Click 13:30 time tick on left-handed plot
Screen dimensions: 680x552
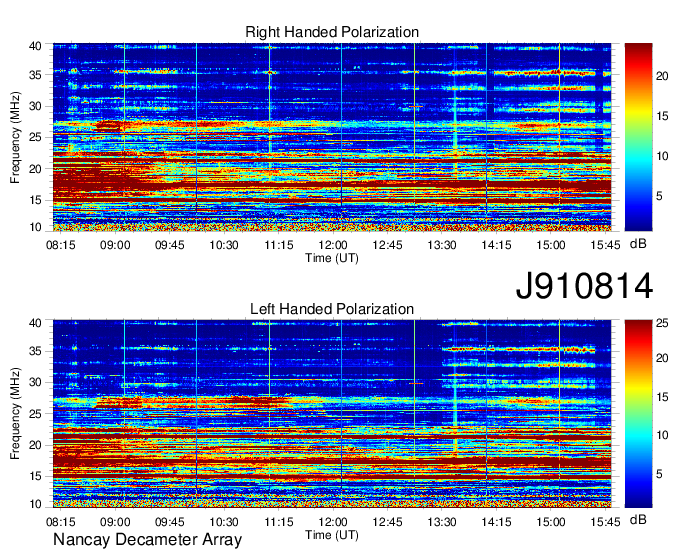[442, 522]
